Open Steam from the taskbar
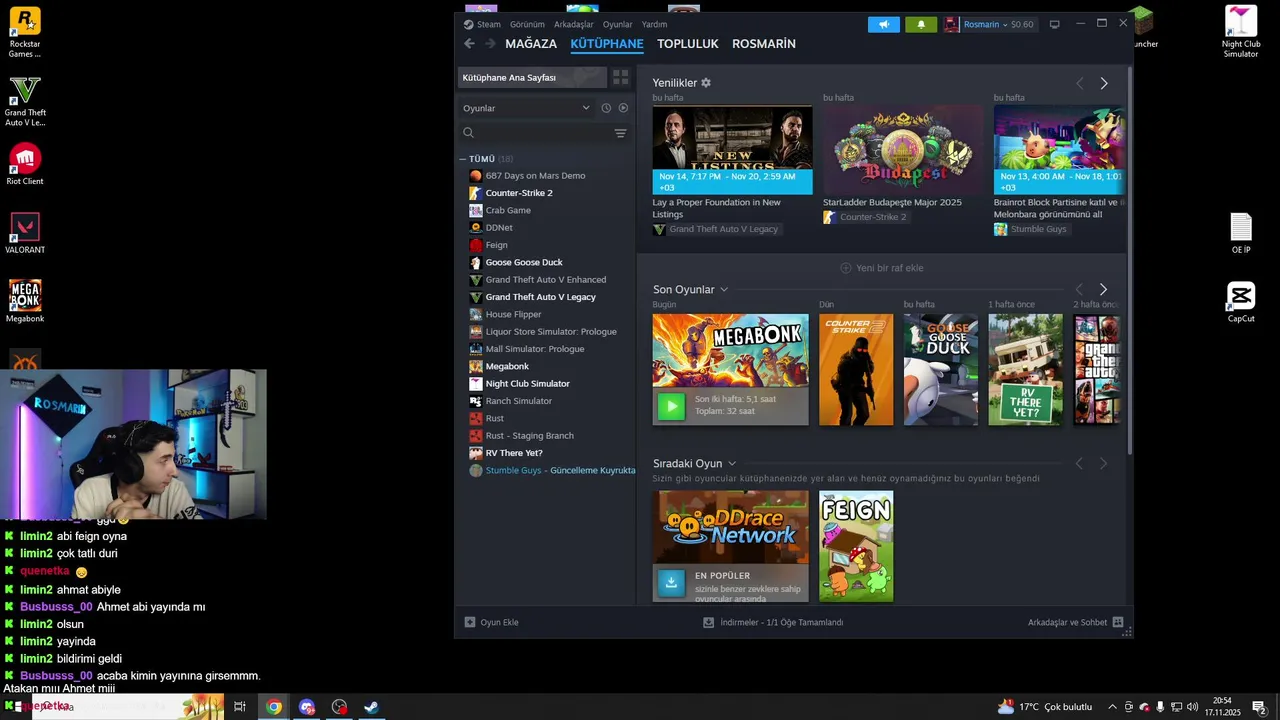The image size is (1280, 720). coord(370,707)
